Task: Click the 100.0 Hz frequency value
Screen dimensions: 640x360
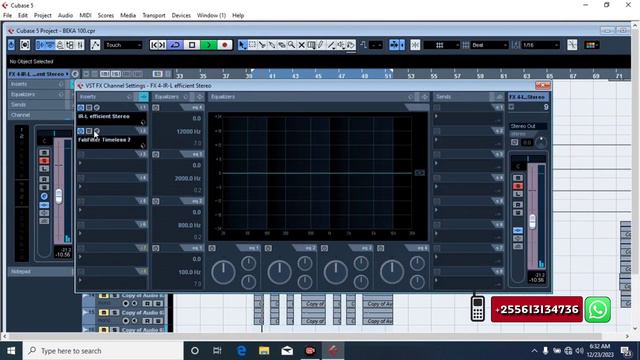Action: point(190,272)
